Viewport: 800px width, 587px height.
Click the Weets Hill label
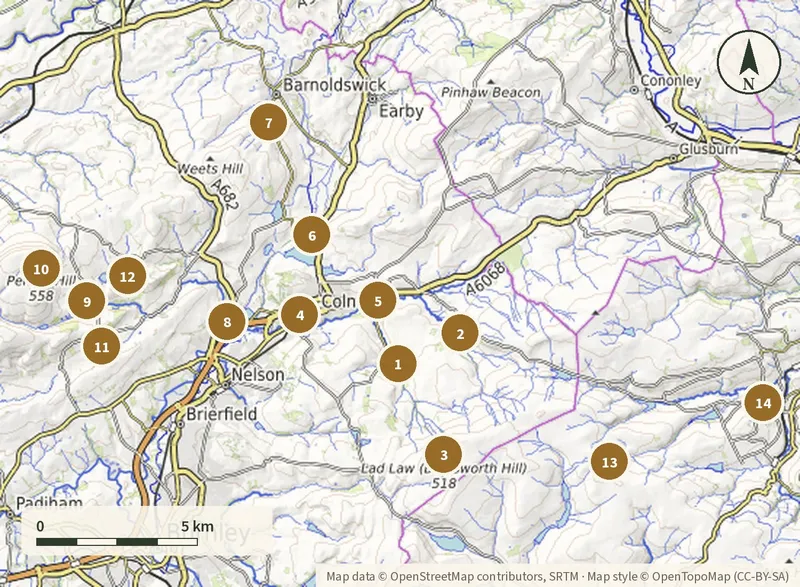(210, 168)
